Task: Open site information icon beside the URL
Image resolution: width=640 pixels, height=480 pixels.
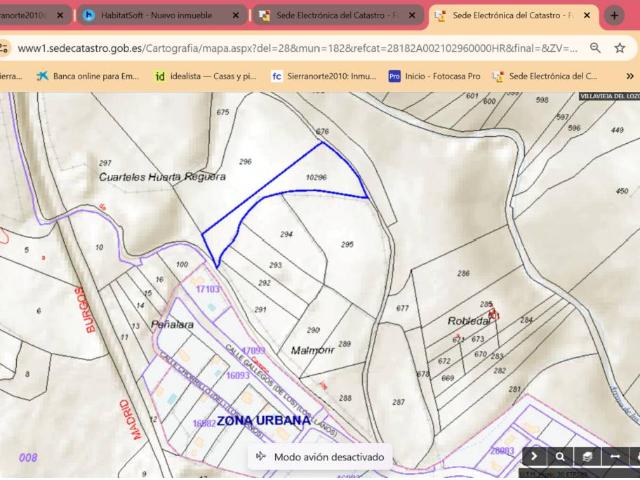Action: [x=4, y=48]
